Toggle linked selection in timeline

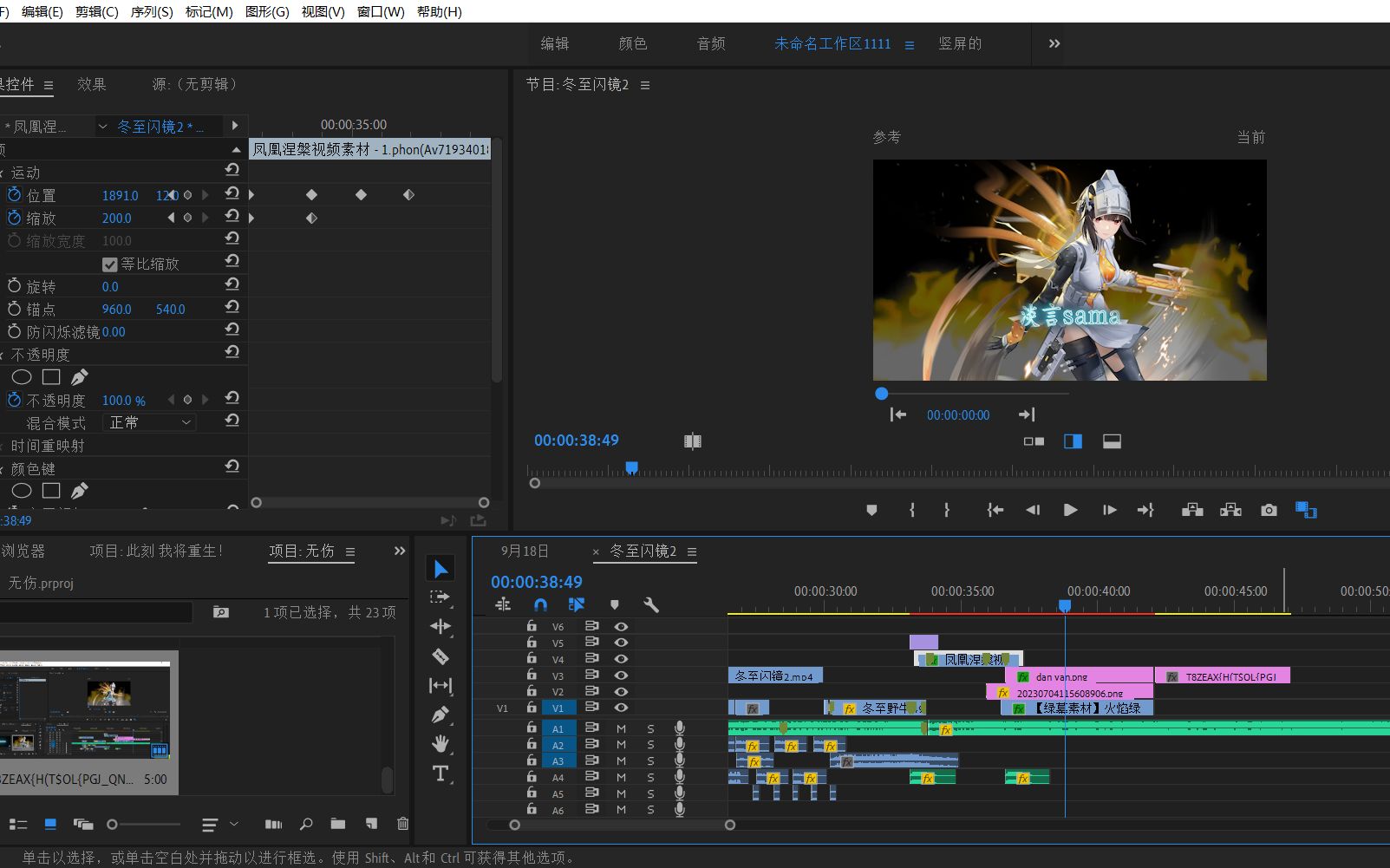coord(577,604)
